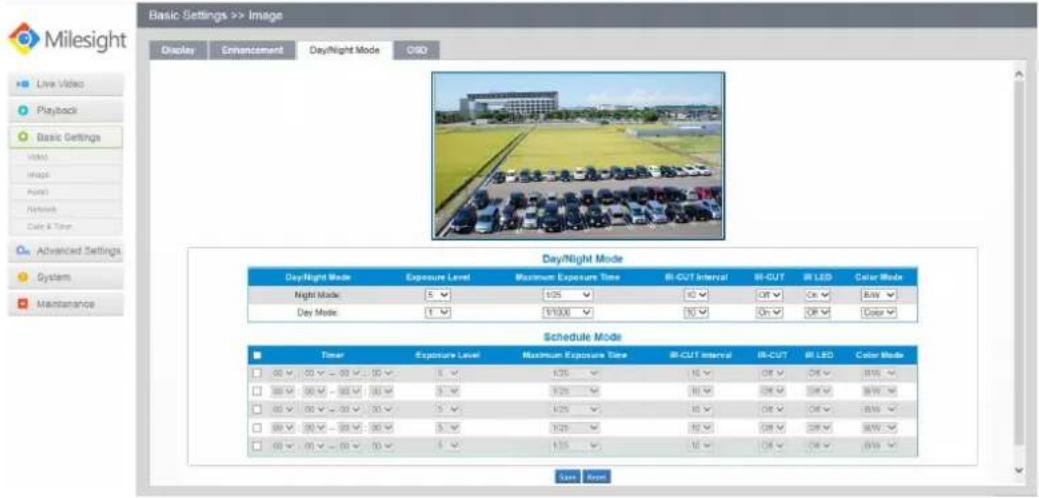Open Night Mode Exposure Level dropdown

[x=437, y=295]
